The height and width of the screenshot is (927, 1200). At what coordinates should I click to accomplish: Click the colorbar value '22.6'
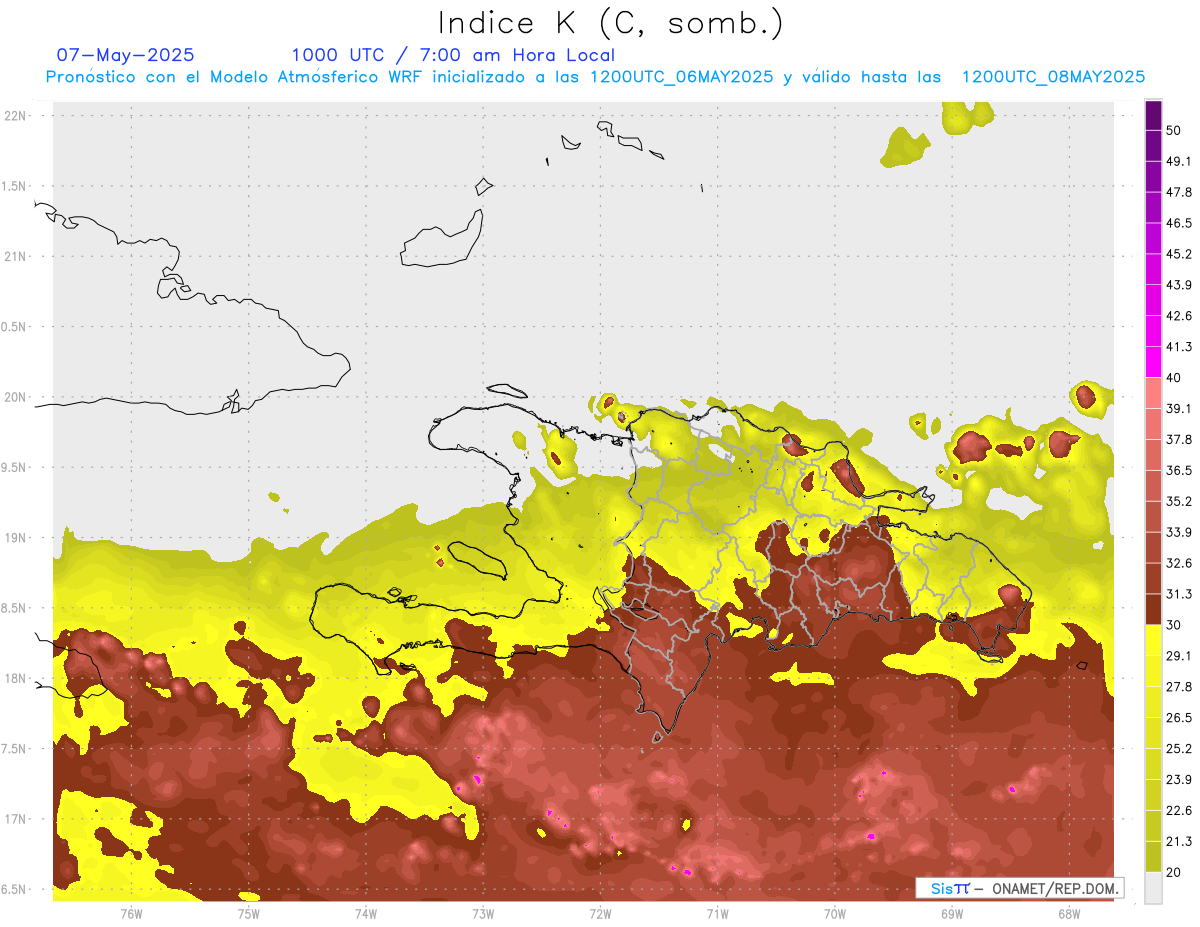point(1179,811)
